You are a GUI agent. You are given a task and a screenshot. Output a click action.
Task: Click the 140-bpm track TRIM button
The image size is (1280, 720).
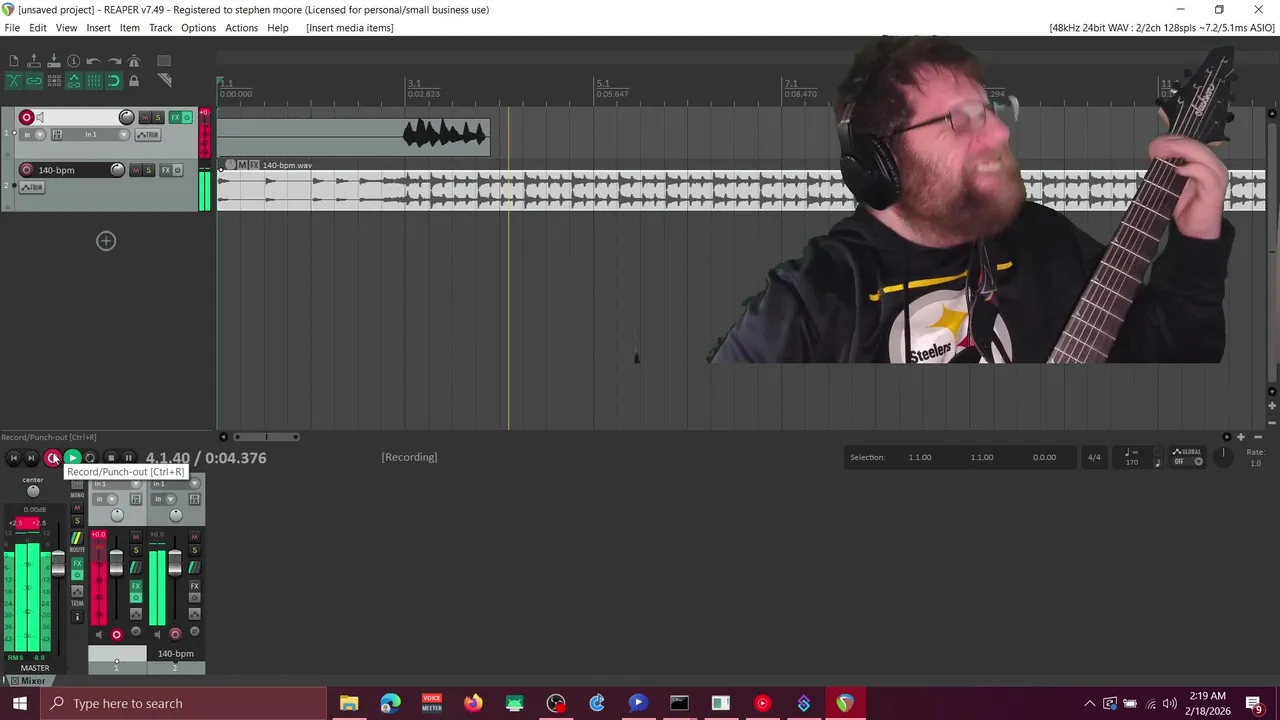point(32,187)
